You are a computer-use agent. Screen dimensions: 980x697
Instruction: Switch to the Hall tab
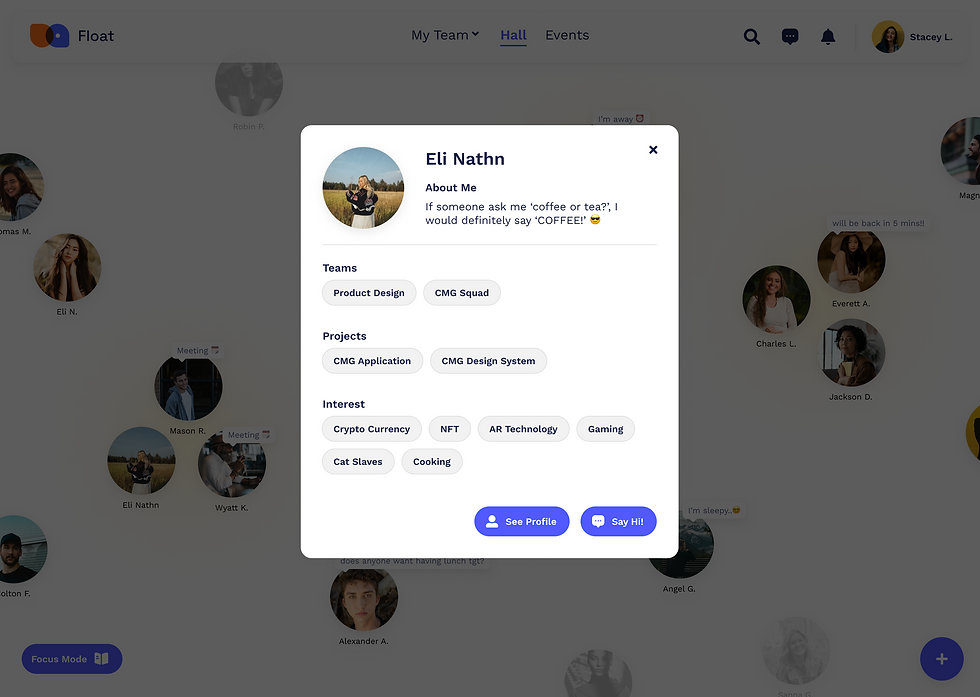tap(513, 36)
